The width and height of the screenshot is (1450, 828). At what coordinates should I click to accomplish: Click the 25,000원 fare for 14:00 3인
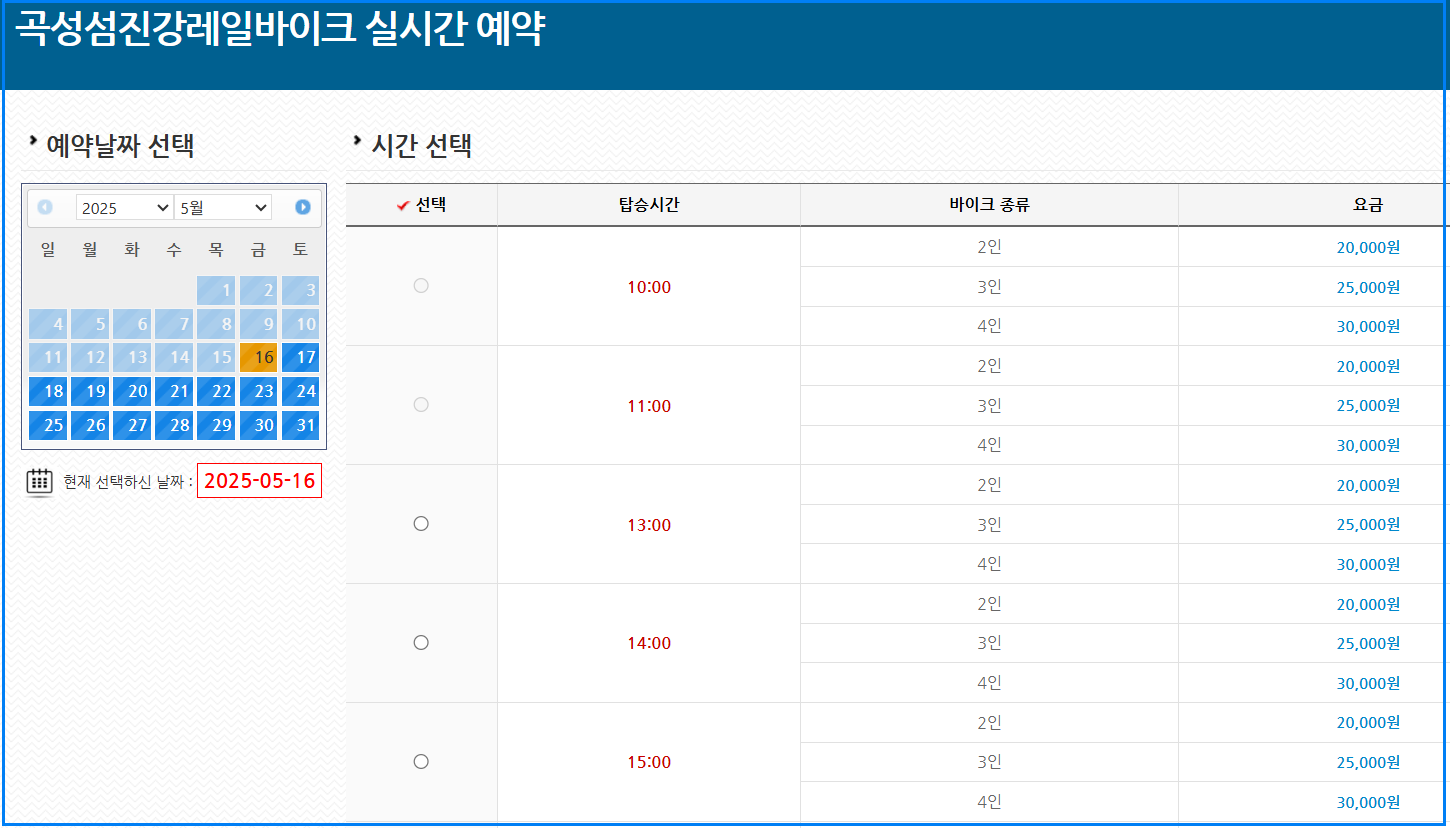point(1368,643)
